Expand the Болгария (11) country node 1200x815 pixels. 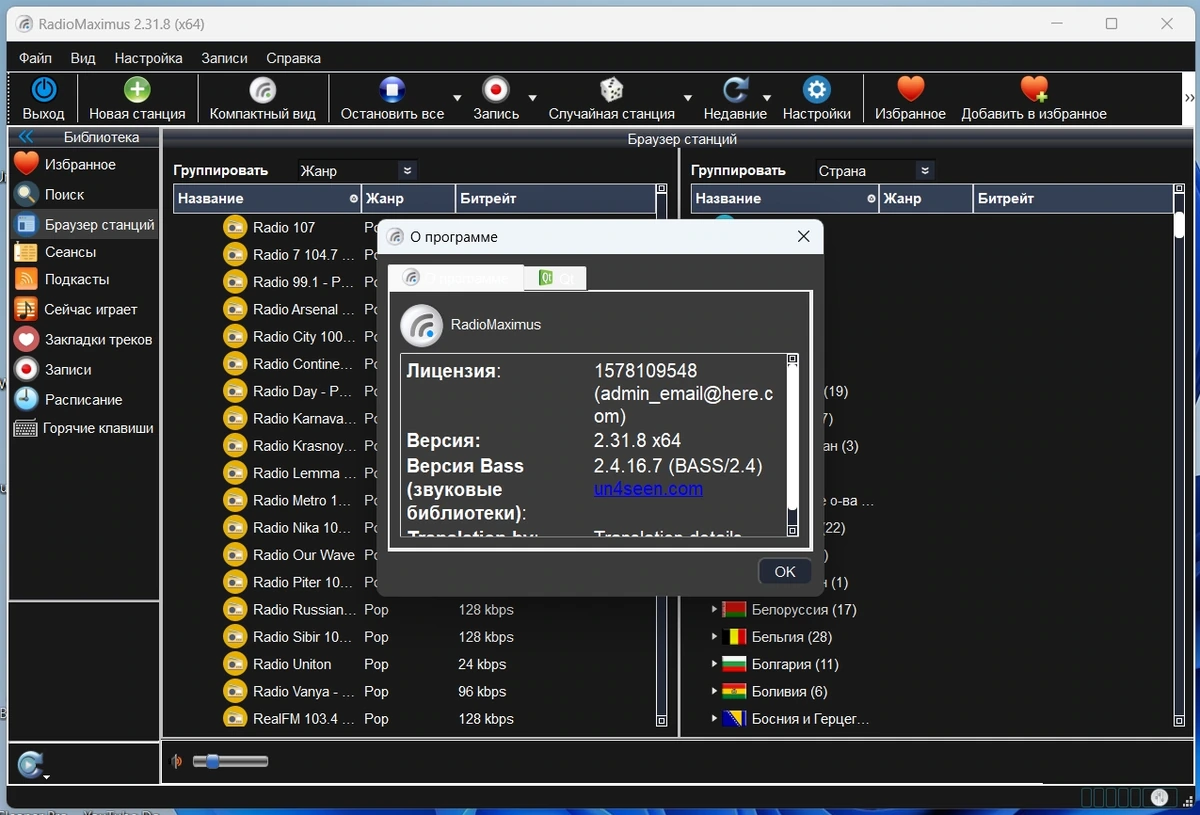(714, 664)
